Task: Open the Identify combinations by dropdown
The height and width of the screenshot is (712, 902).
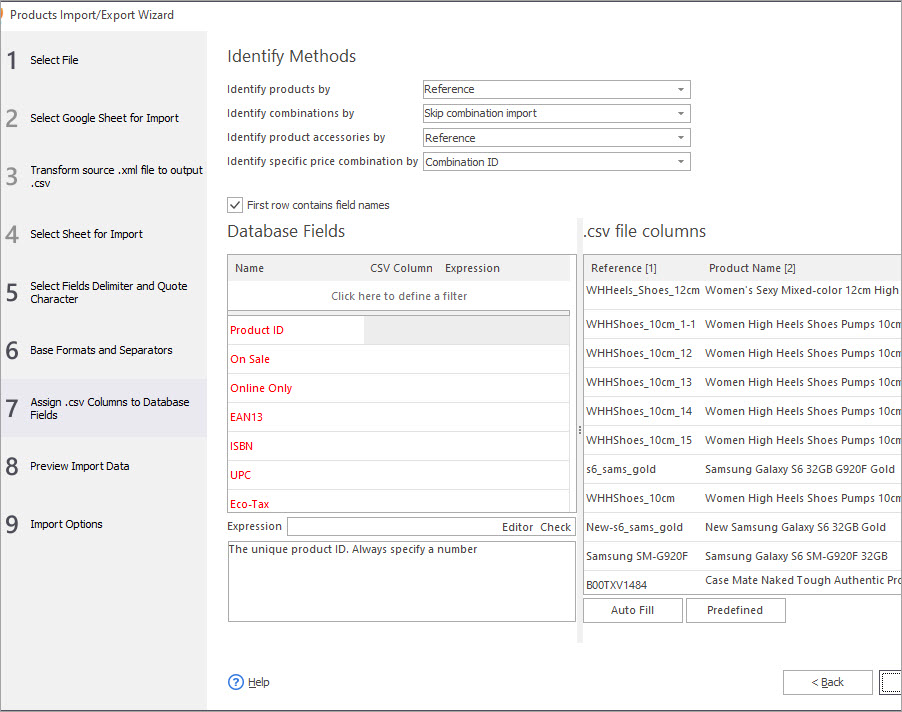Action: 556,113
